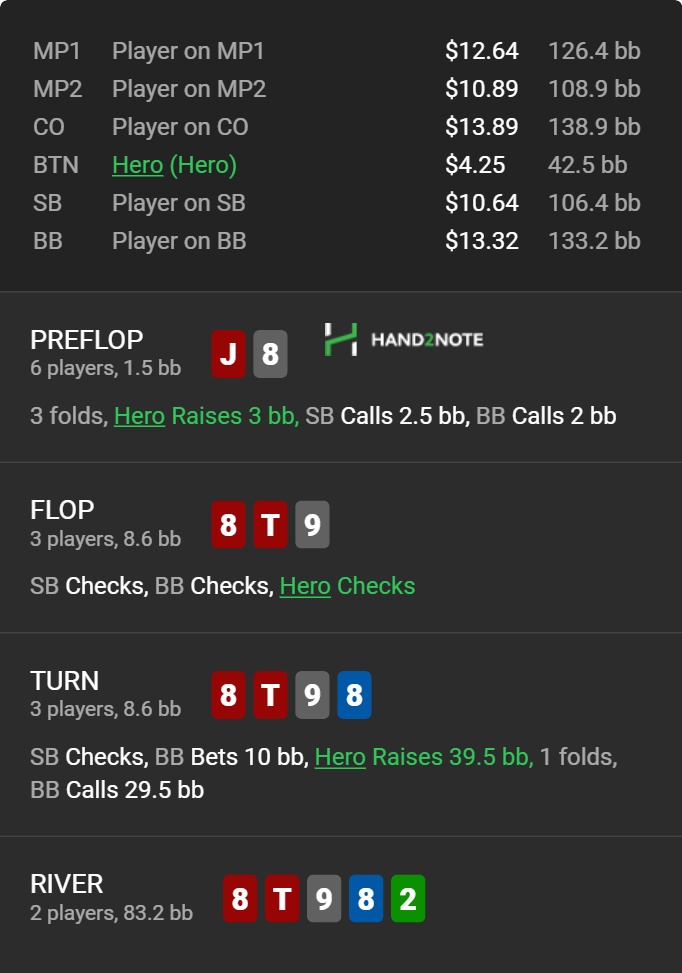Click the red T card on the flop
The image size is (682, 973).
pyautogui.click(x=270, y=524)
